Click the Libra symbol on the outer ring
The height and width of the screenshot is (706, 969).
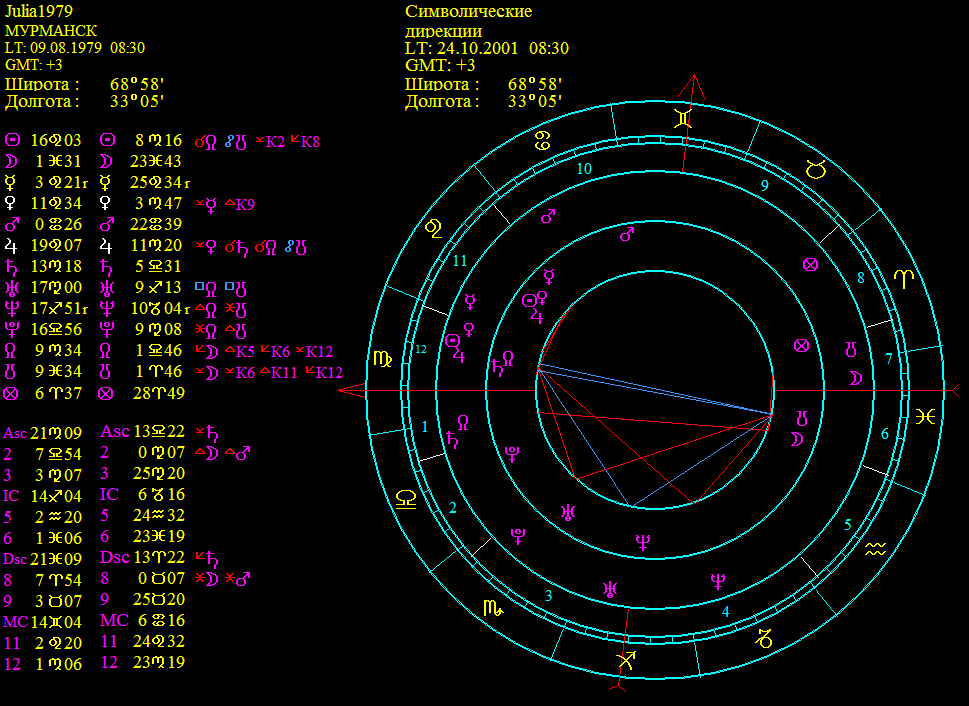coord(406,499)
